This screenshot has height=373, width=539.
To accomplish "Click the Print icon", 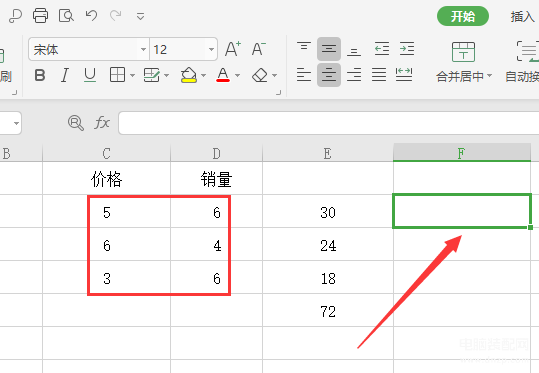I will (40, 15).
